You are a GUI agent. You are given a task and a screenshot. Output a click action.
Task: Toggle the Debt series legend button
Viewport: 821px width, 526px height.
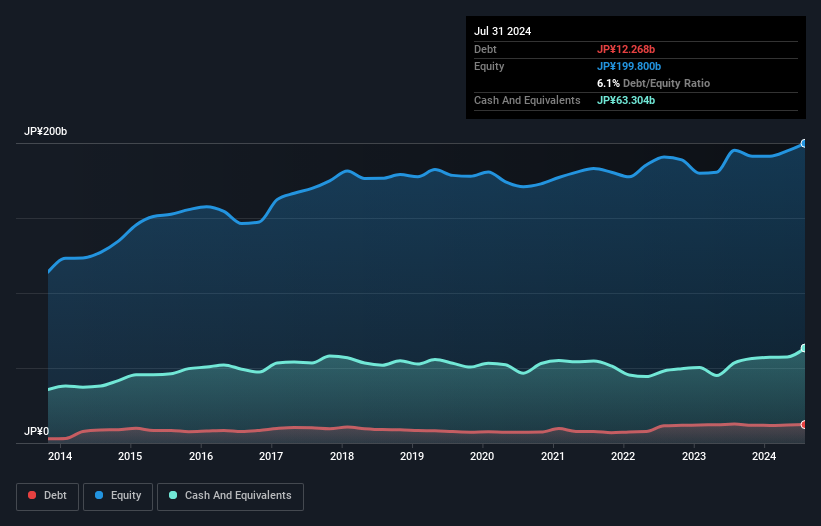tap(47, 496)
